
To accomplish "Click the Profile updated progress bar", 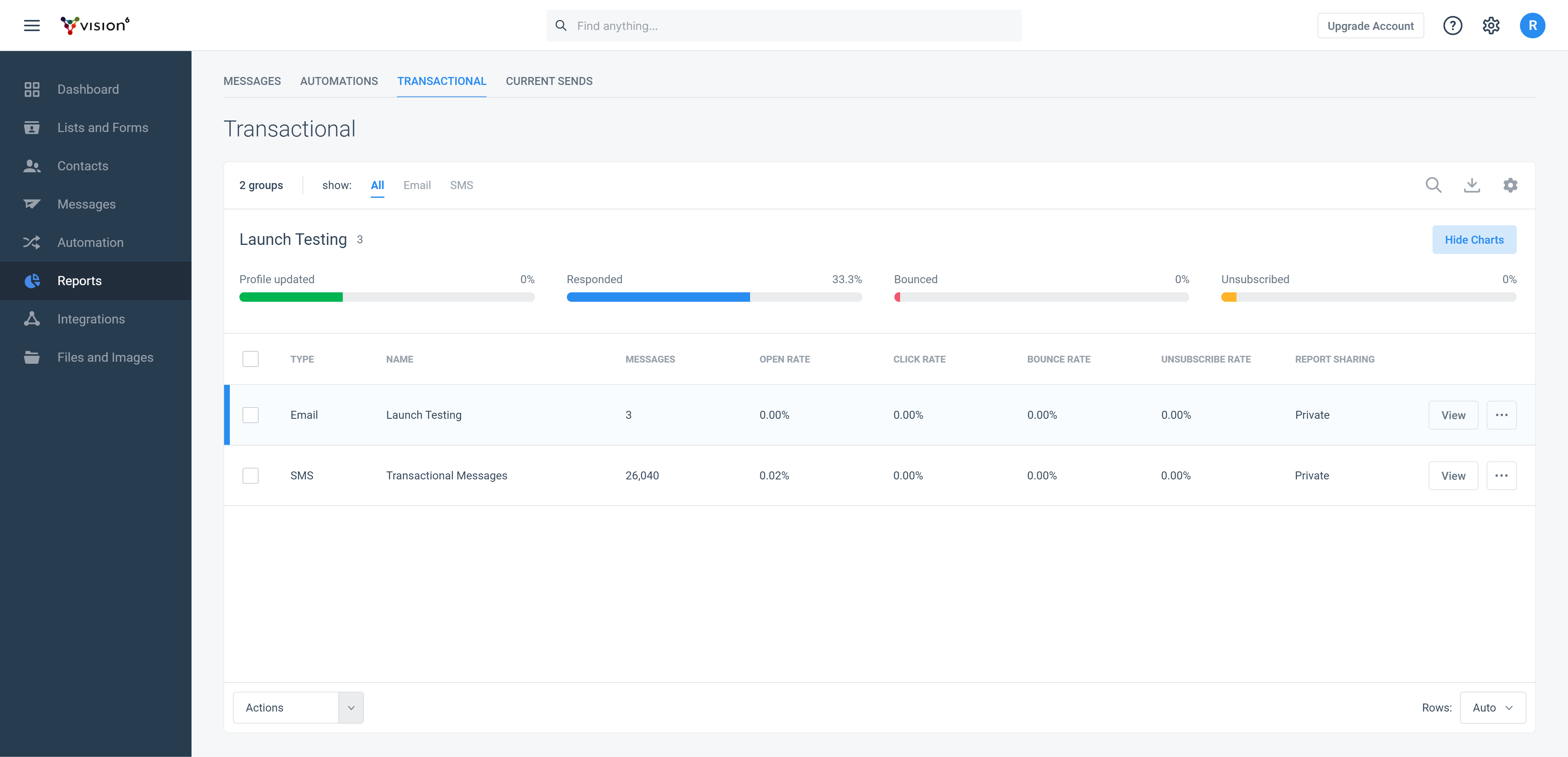I will coord(387,297).
